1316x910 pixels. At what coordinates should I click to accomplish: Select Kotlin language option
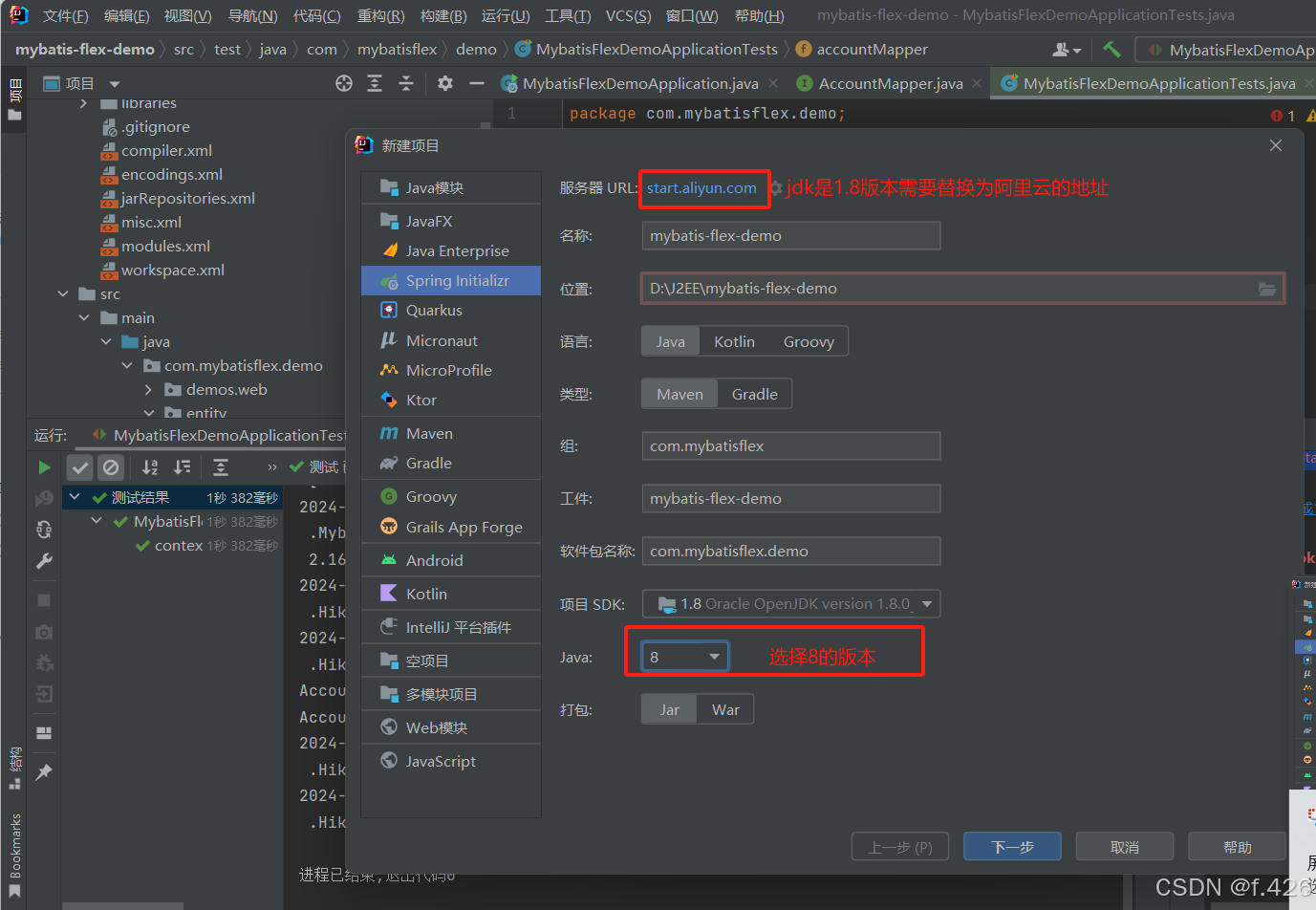click(x=734, y=341)
